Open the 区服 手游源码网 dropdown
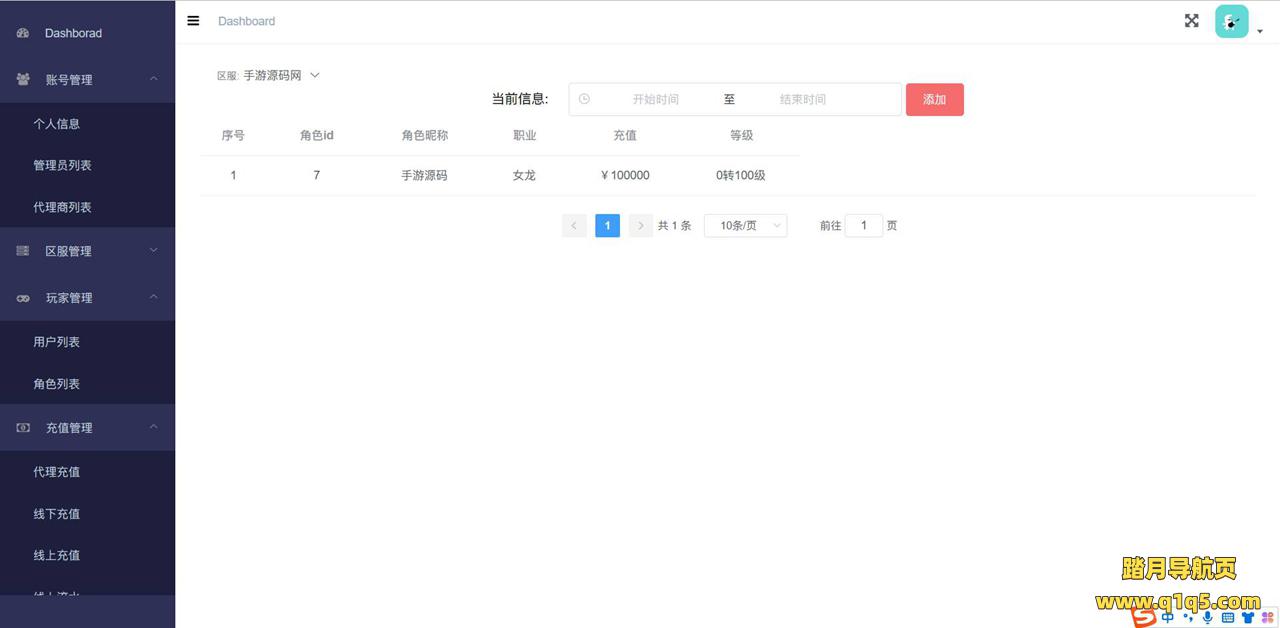 281,75
